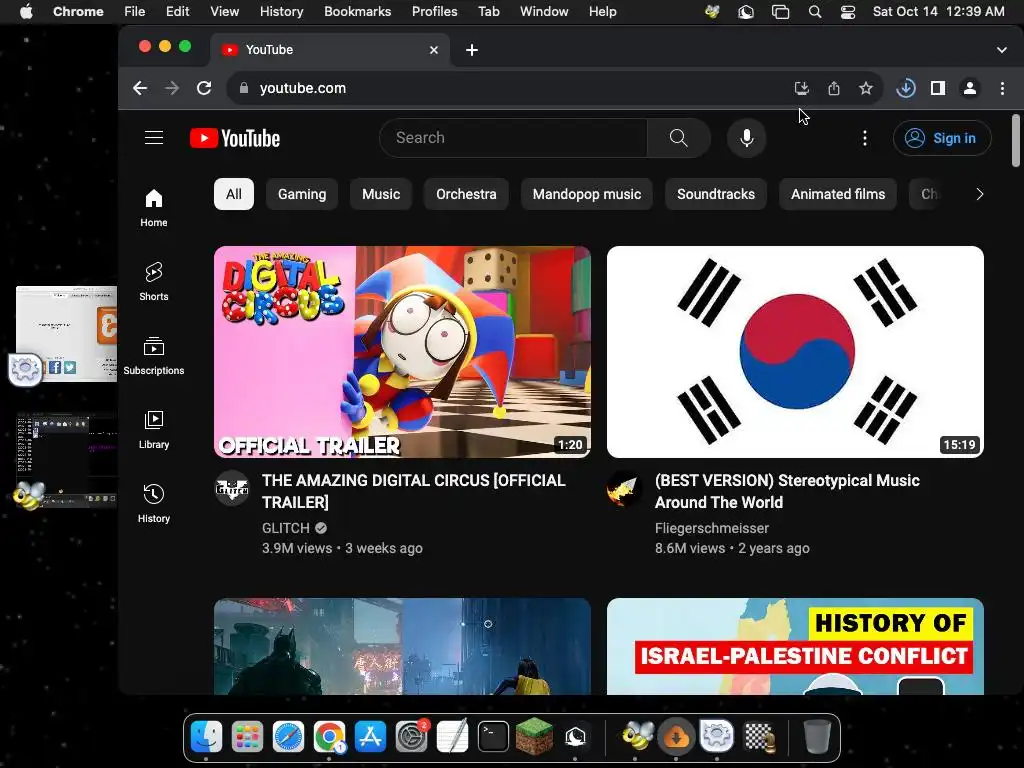
Task: Open Control Center in menu bar
Action: [848, 12]
